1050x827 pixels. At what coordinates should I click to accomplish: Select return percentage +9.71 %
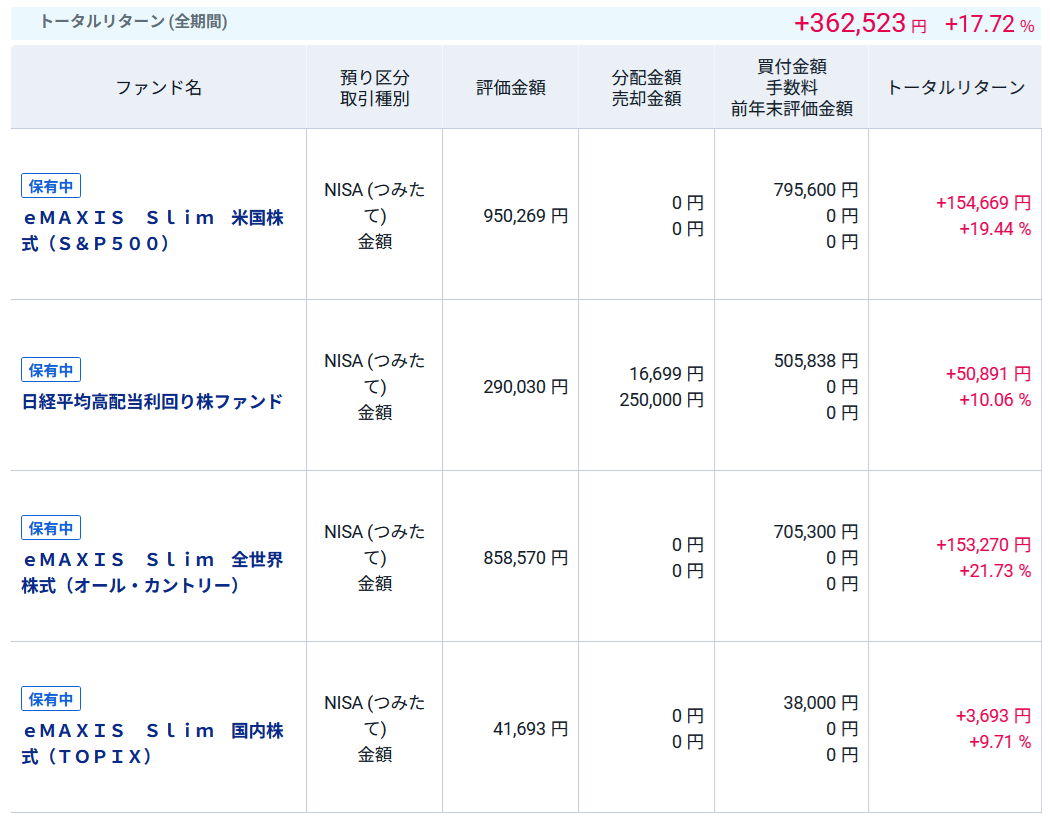coord(1000,742)
